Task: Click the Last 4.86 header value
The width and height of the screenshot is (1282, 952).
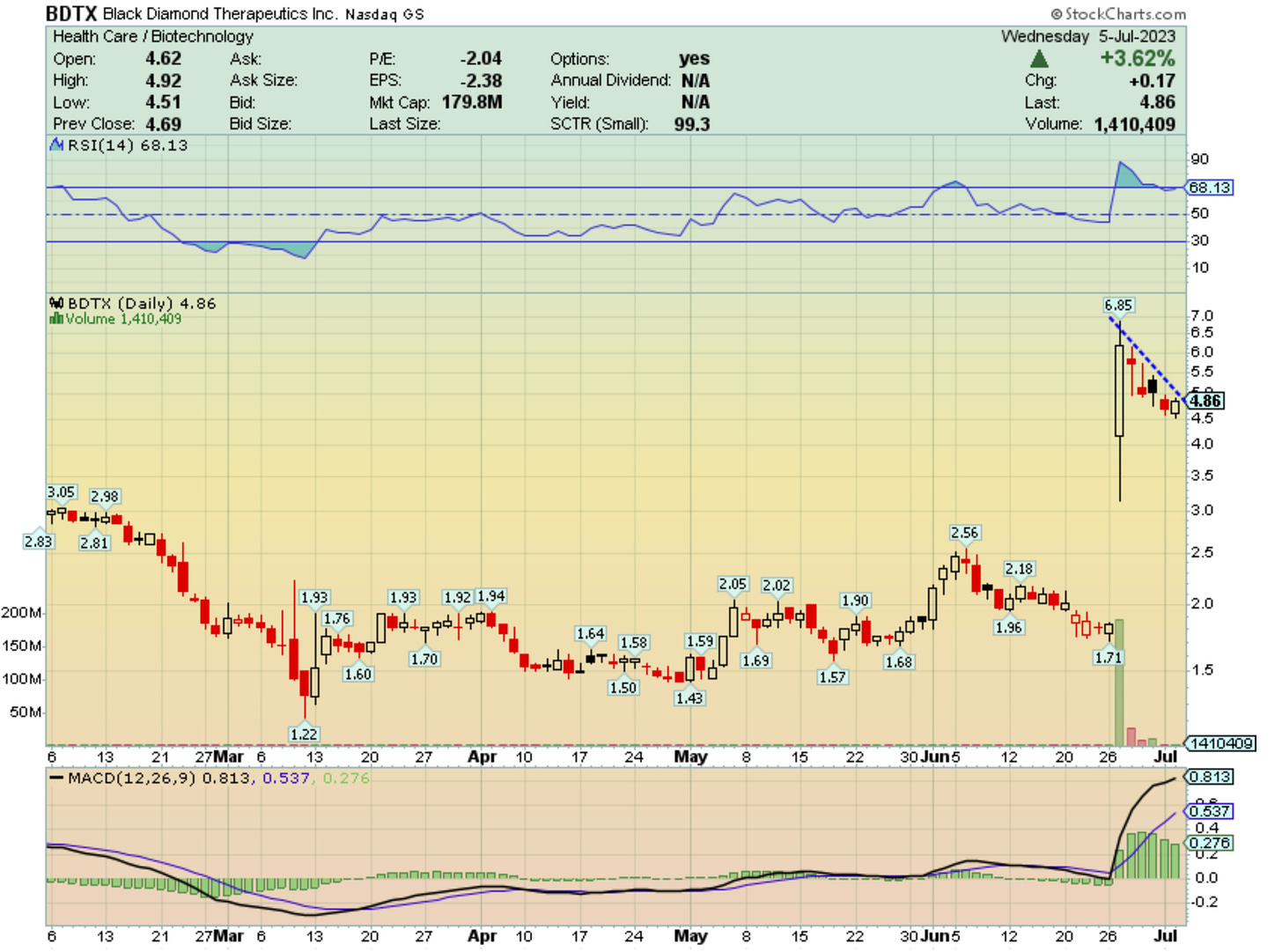Action: pyautogui.click(x=1158, y=102)
